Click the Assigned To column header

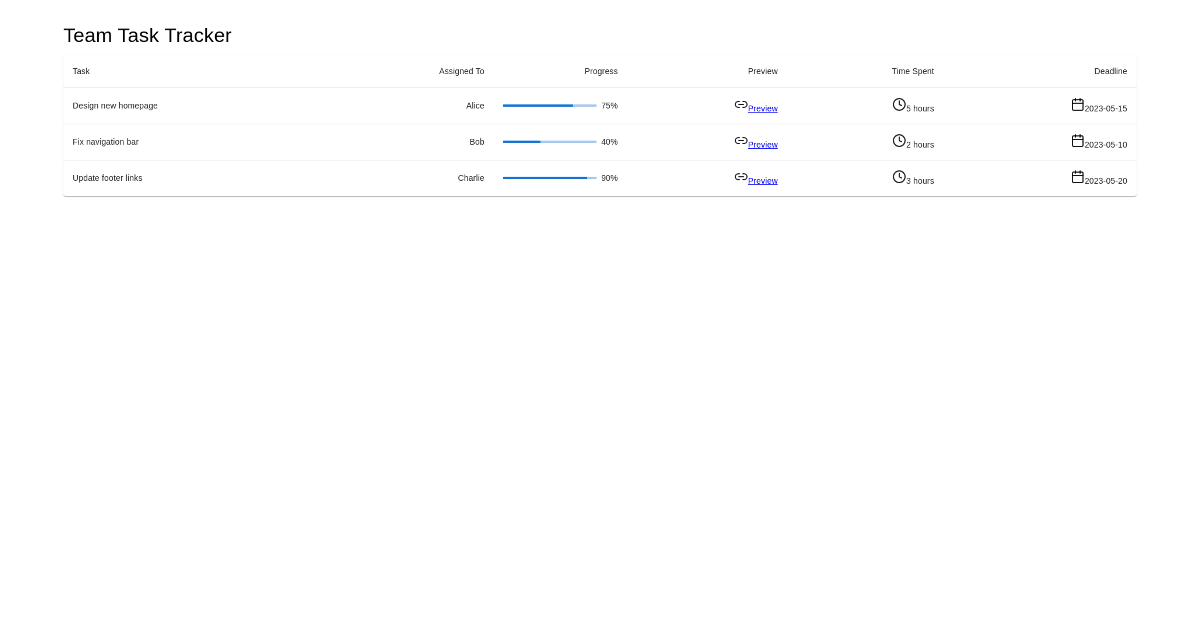(461, 71)
